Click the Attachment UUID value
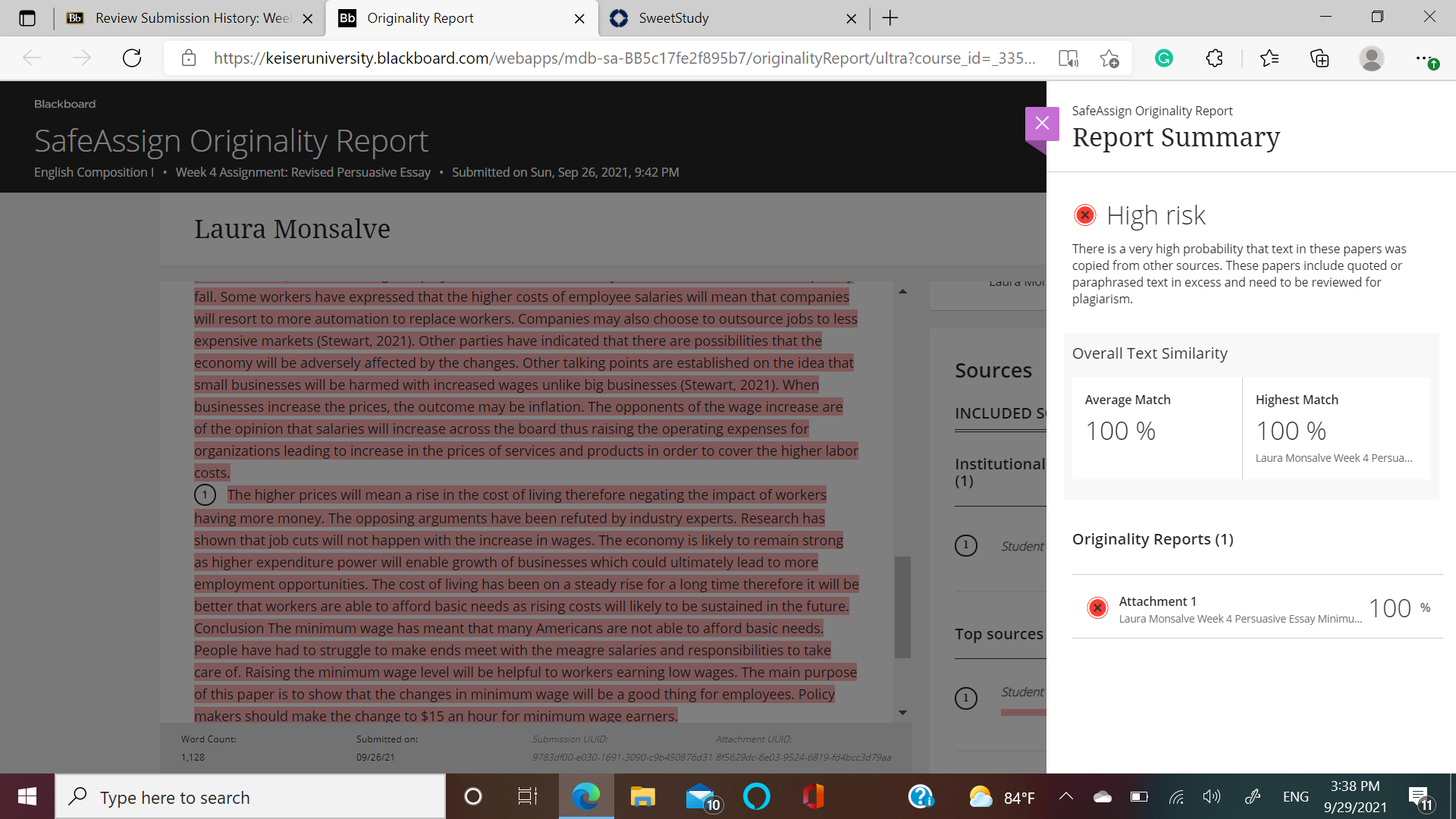Screen dimensions: 1456x819 click(x=803, y=758)
